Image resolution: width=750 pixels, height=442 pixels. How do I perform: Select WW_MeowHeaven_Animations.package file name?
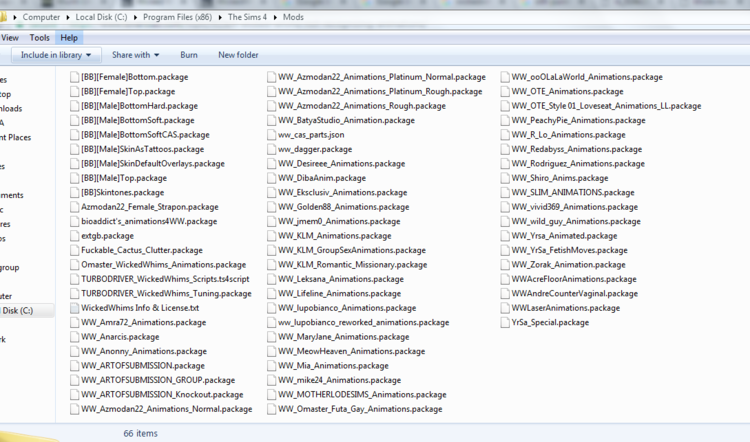click(352, 351)
